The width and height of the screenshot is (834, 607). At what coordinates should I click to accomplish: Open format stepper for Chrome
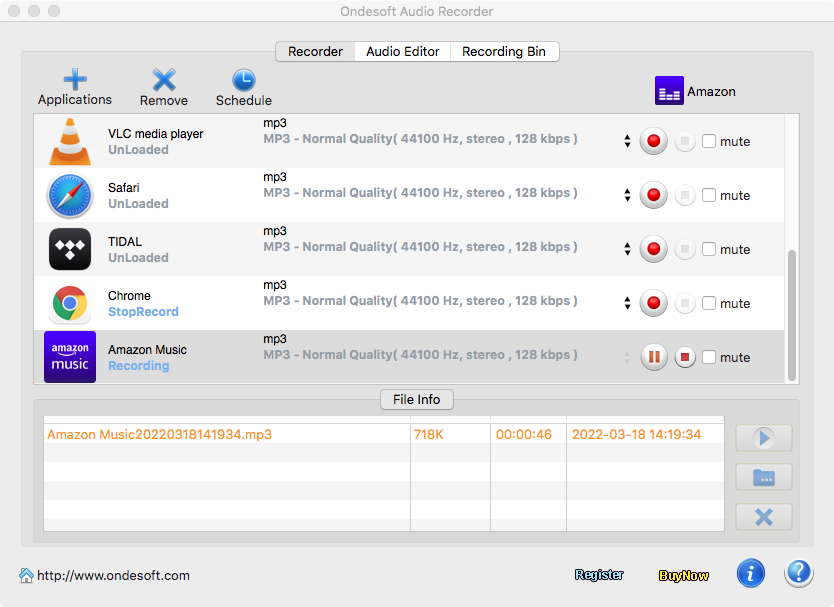(x=628, y=303)
